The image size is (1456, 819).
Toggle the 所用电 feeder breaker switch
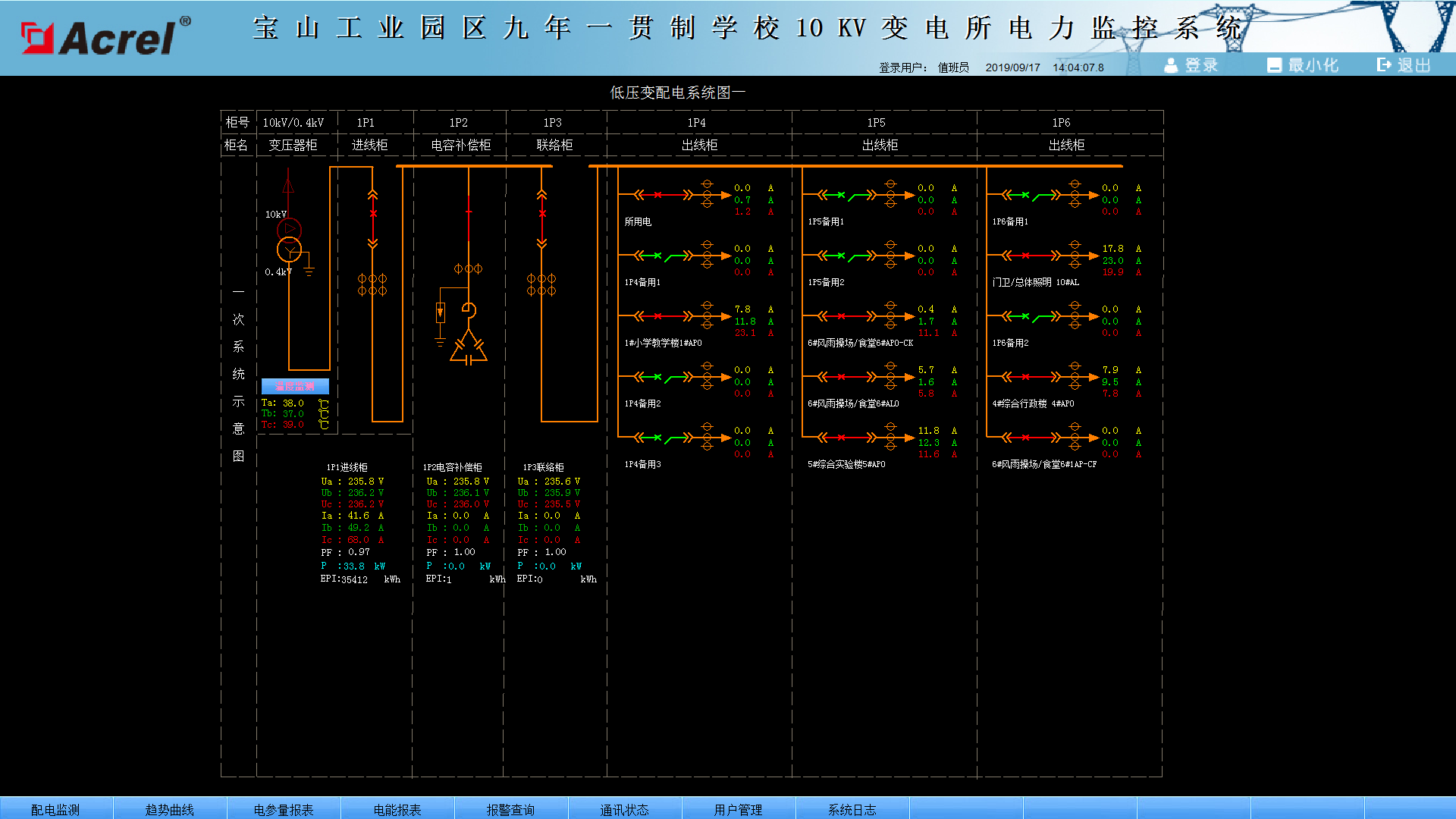(x=657, y=195)
